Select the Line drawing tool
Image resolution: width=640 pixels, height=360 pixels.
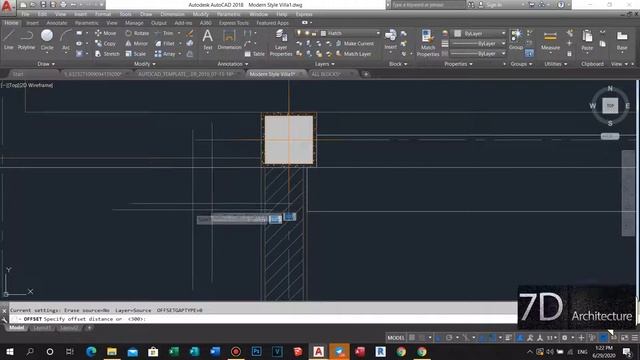click(x=9, y=40)
